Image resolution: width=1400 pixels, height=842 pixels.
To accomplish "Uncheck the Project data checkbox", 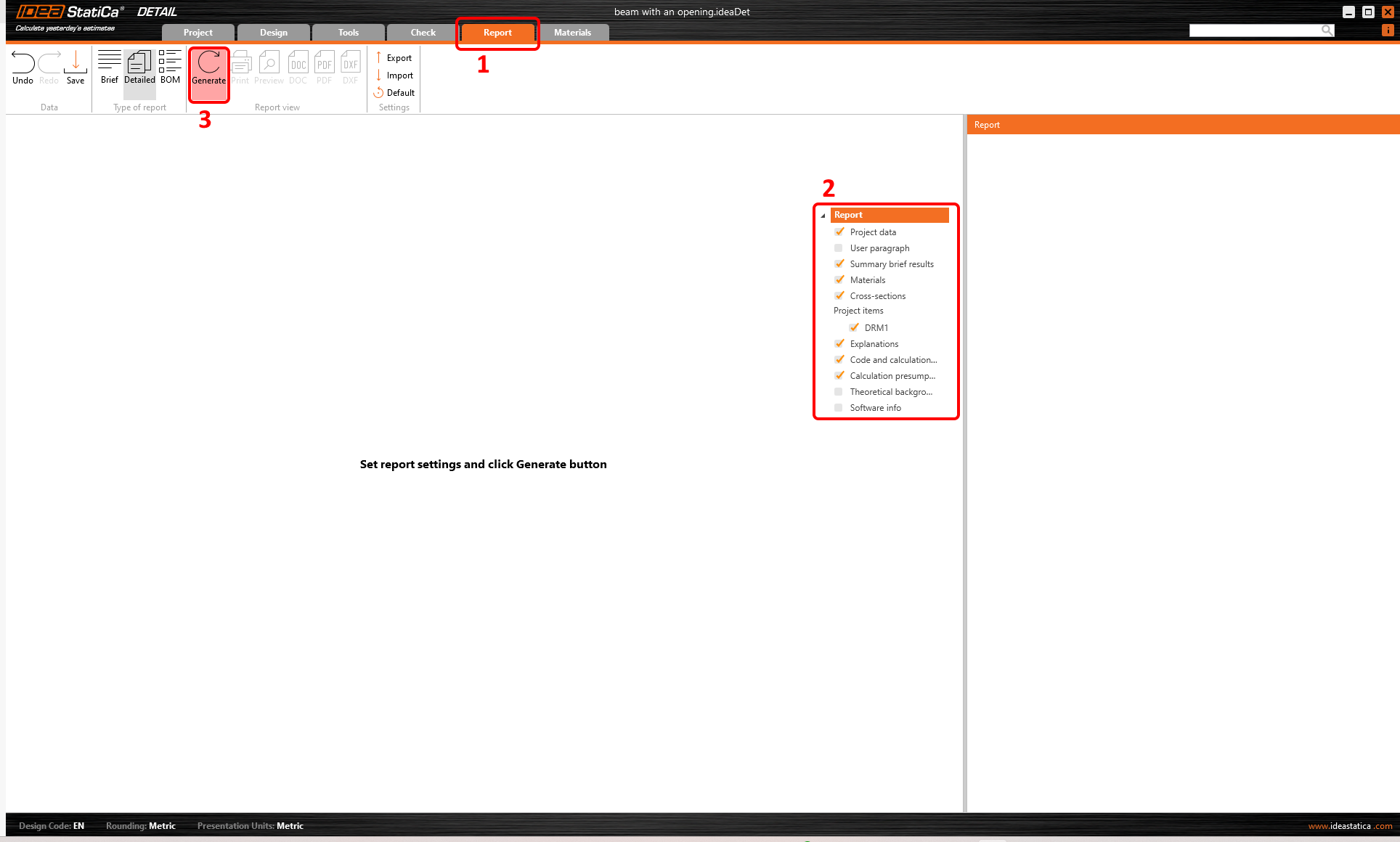I will 839,232.
